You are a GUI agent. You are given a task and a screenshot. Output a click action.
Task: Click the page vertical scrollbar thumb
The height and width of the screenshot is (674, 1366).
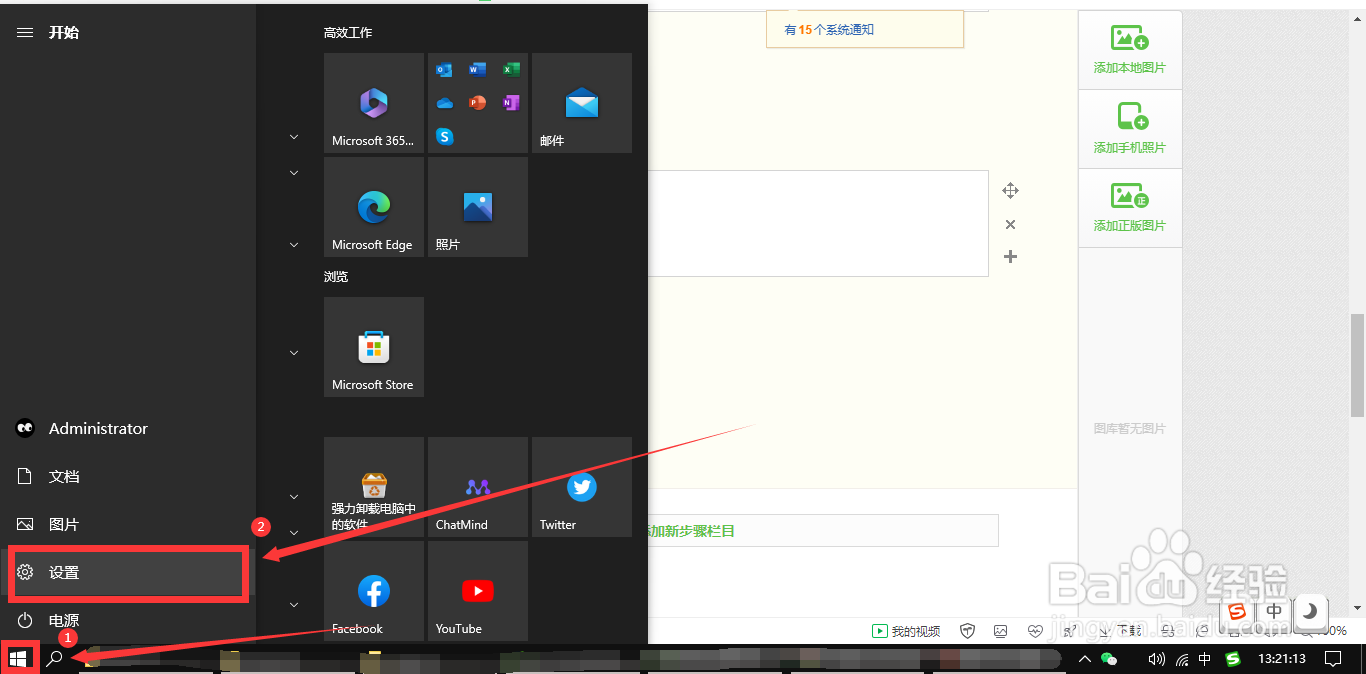(x=1357, y=365)
